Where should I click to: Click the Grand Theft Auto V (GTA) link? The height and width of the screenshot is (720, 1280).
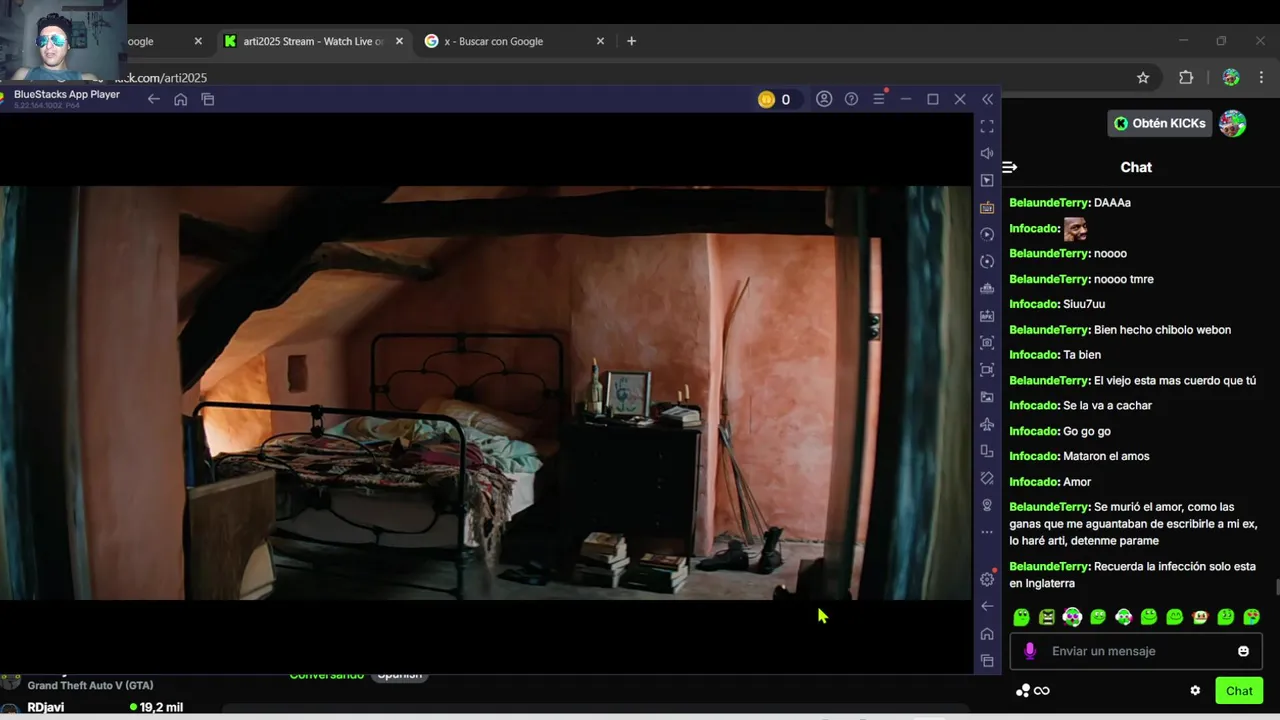tap(90, 686)
